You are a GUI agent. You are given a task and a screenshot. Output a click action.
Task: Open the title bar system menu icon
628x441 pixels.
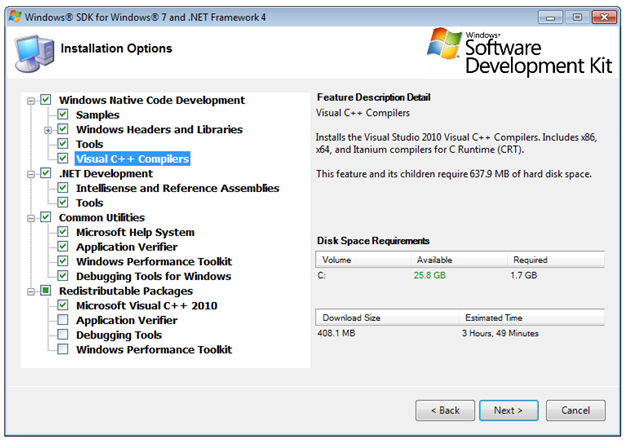[x=15, y=17]
